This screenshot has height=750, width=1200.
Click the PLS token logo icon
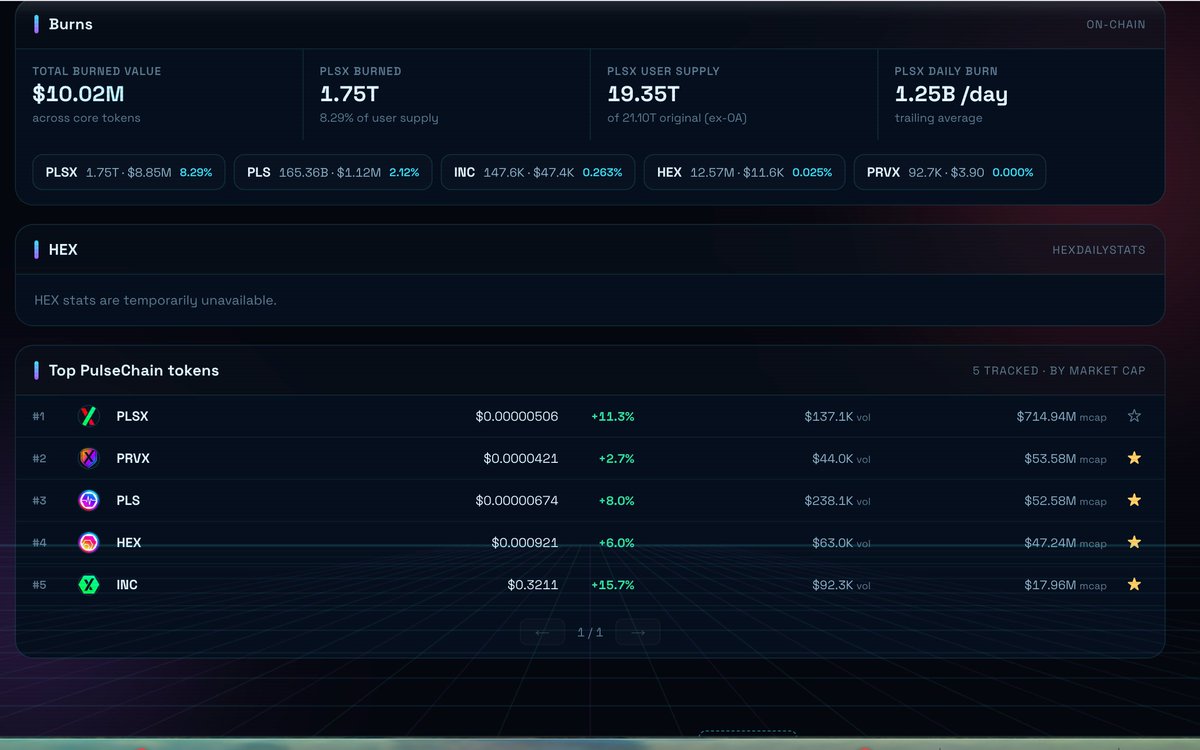click(89, 500)
